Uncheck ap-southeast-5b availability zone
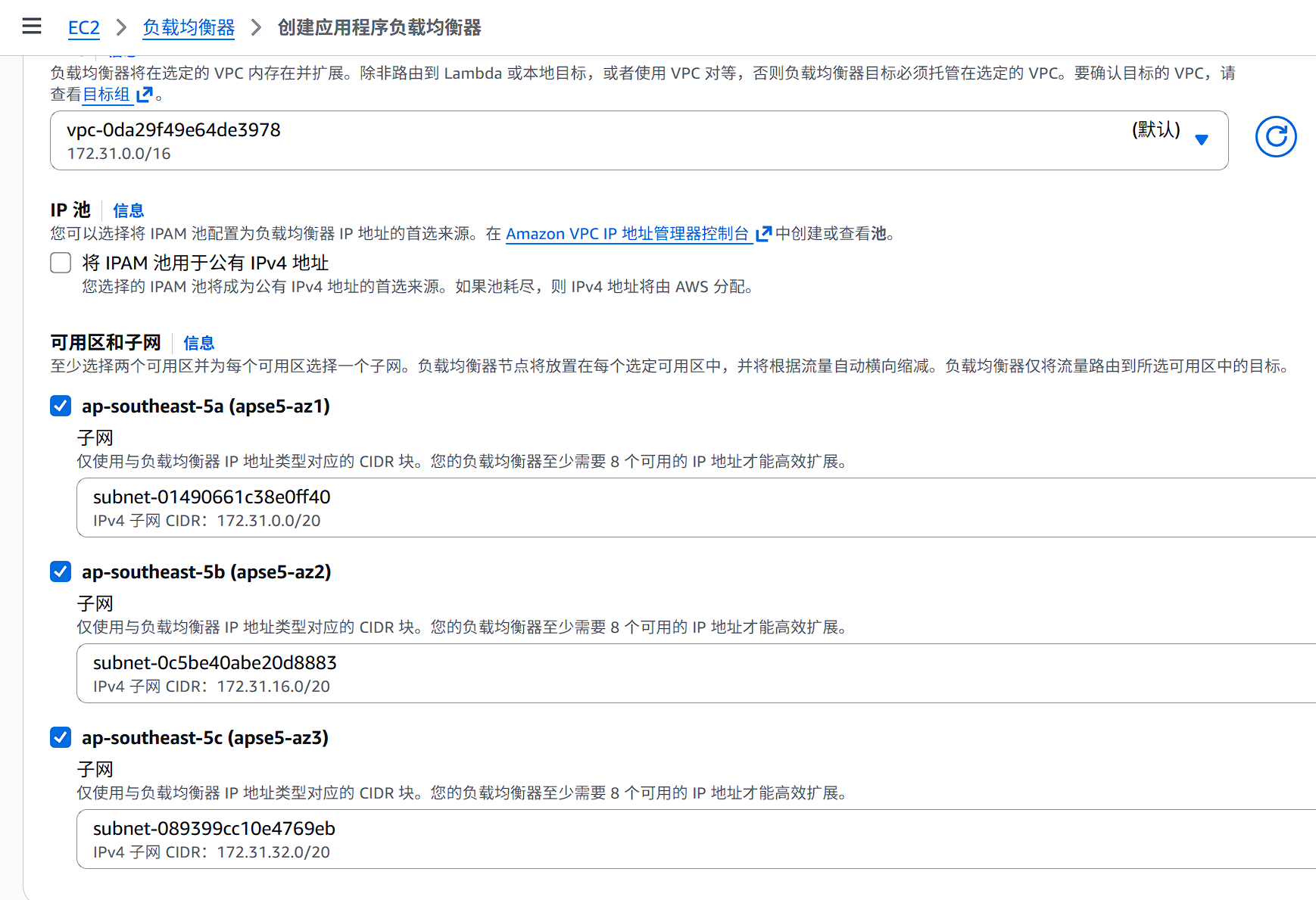1316x900 pixels. [61, 572]
